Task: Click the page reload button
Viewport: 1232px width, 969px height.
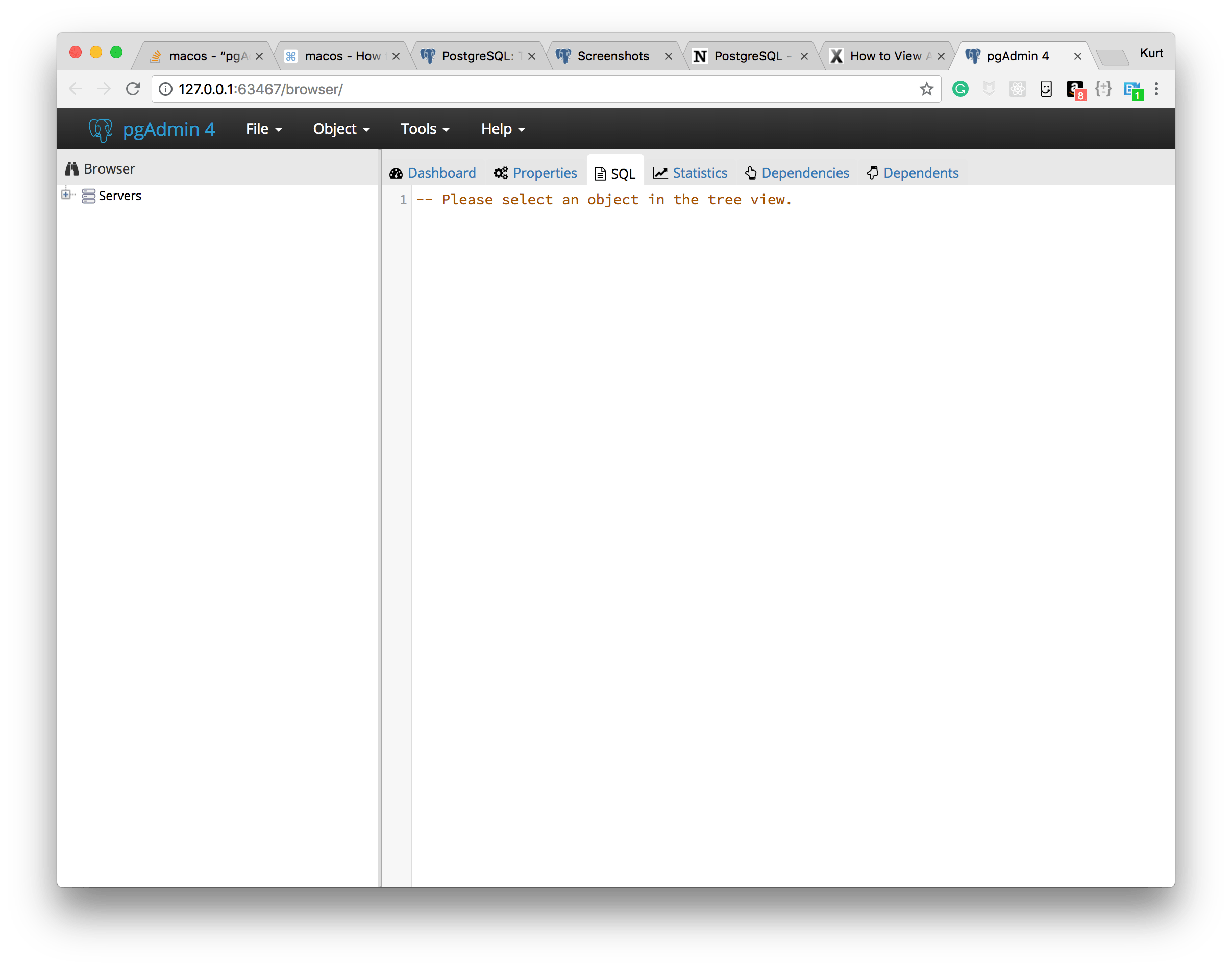Action: click(133, 89)
